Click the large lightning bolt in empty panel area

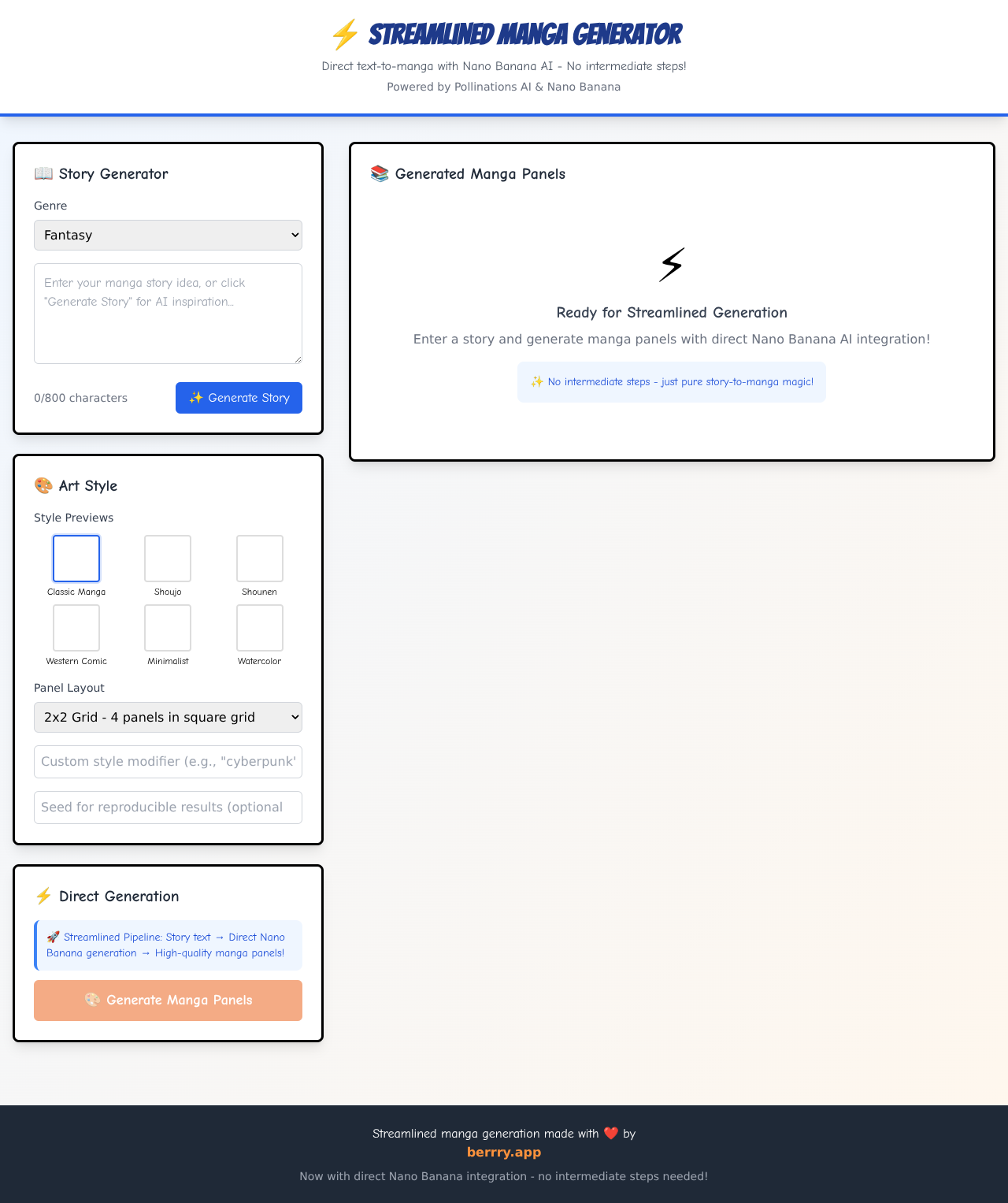[672, 265]
